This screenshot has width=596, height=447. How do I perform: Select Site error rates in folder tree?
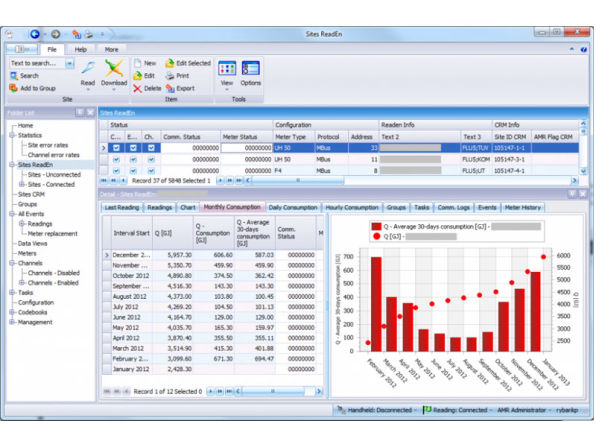[48, 145]
